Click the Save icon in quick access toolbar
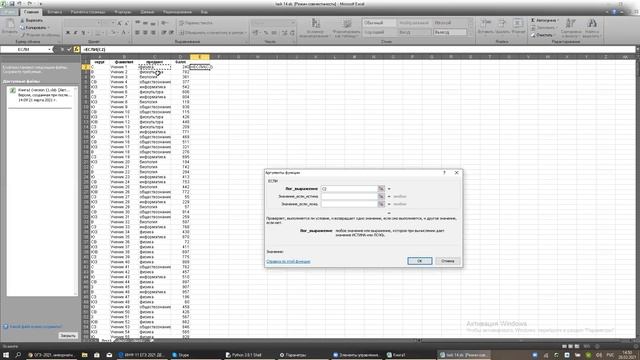Screen dimensions: 640x360 point(12,4)
